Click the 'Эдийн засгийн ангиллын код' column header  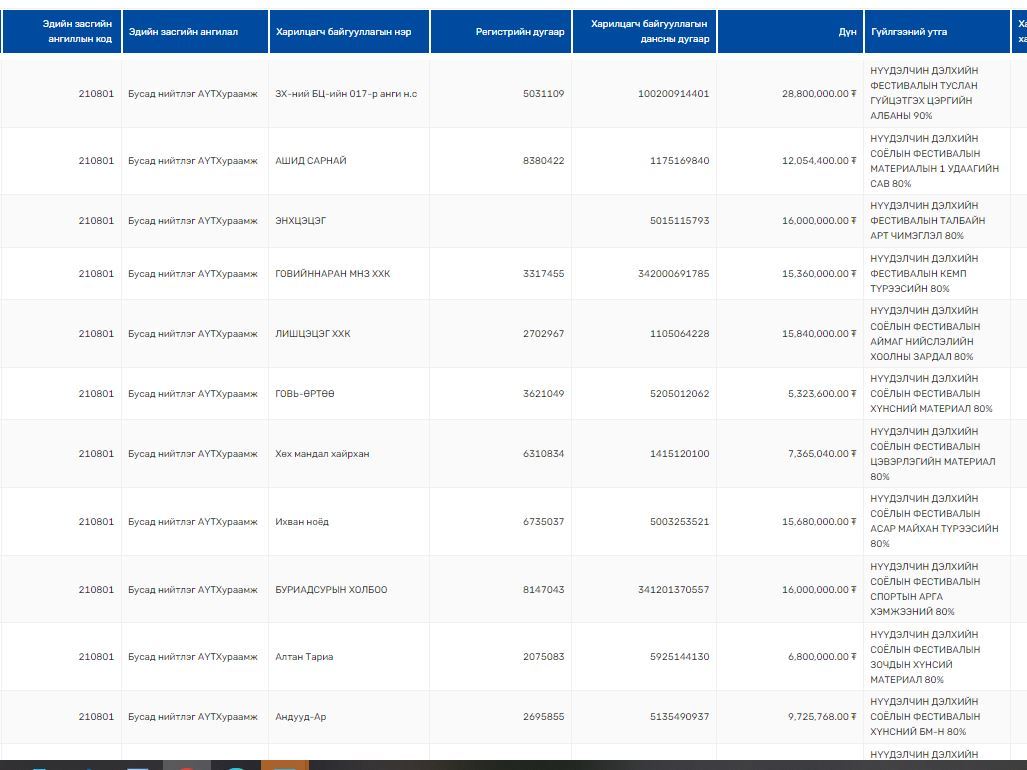pyautogui.click(x=78, y=31)
